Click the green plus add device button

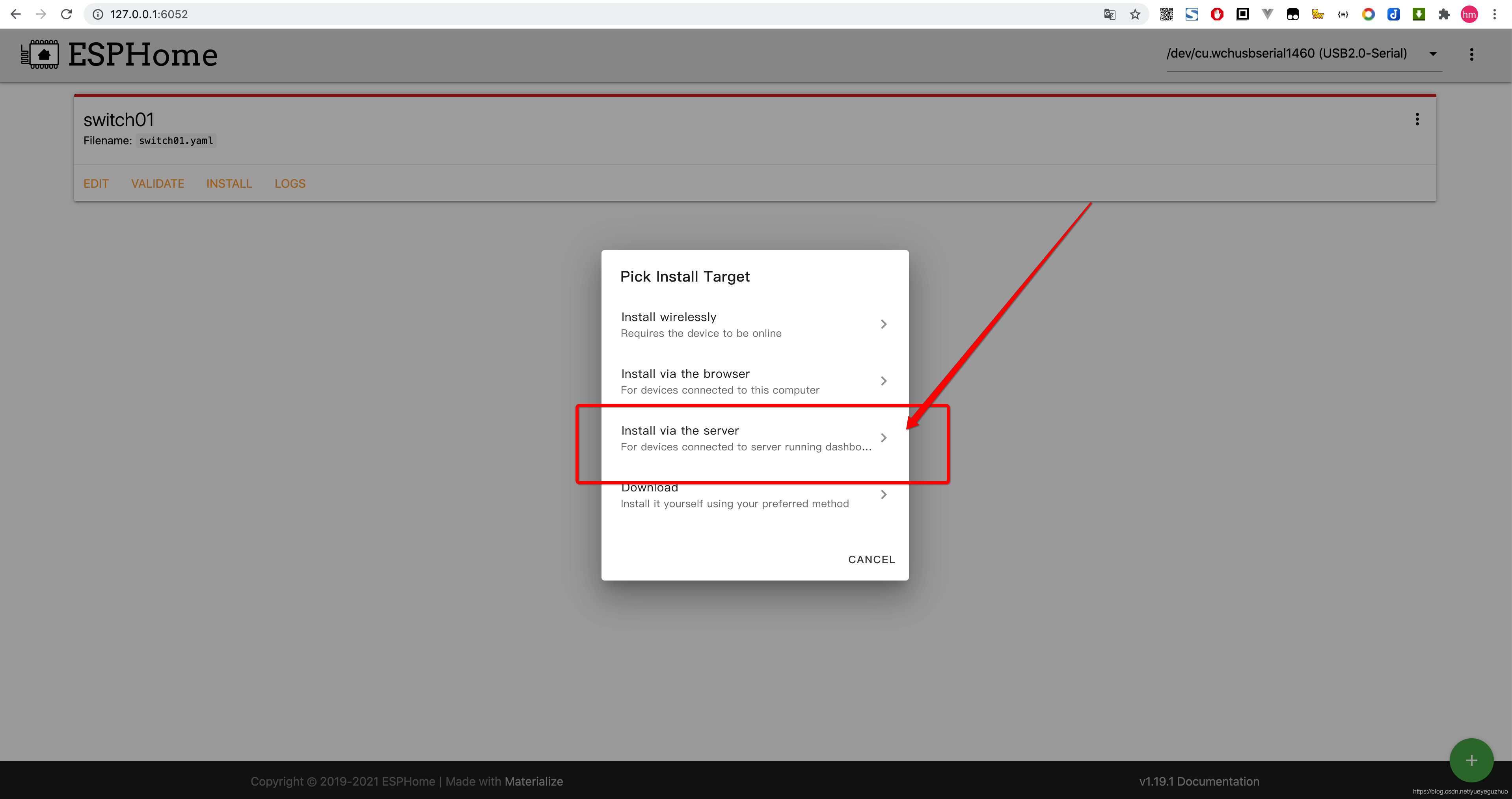(1471, 760)
